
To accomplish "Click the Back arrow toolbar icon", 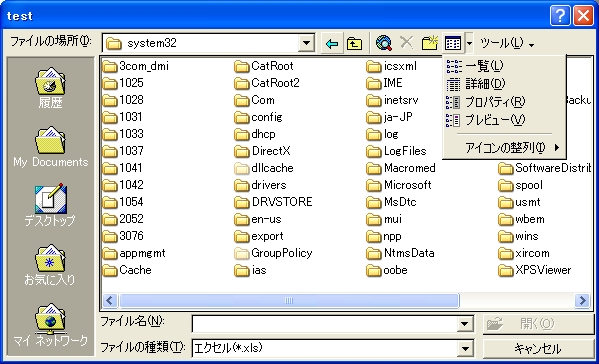I will (332, 44).
